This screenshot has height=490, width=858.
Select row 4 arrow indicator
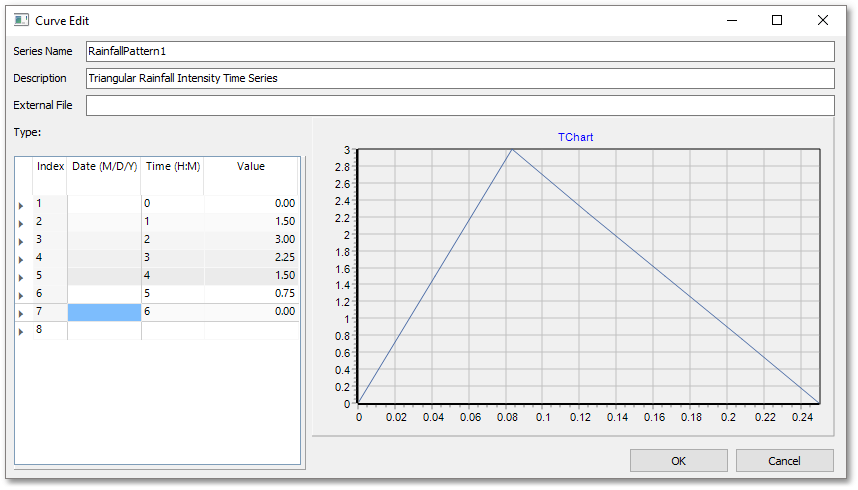click(x=21, y=260)
